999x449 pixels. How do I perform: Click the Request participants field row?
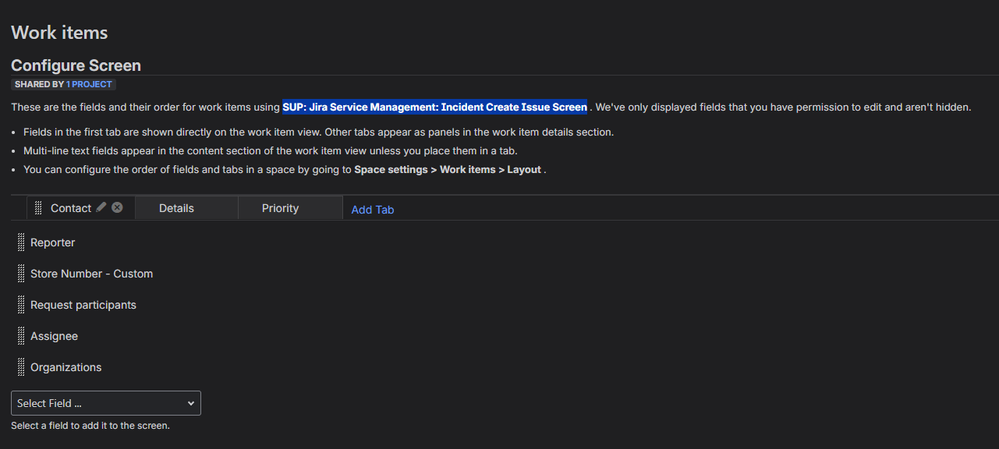coord(83,305)
